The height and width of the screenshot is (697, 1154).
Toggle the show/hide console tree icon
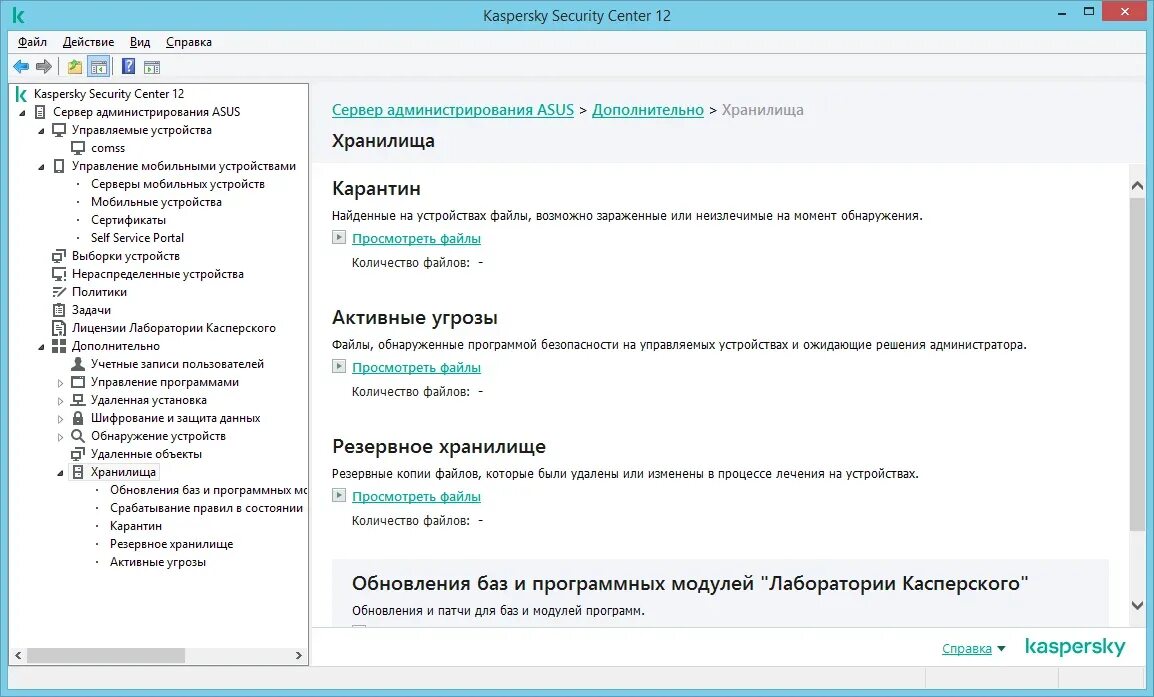[99, 67]
